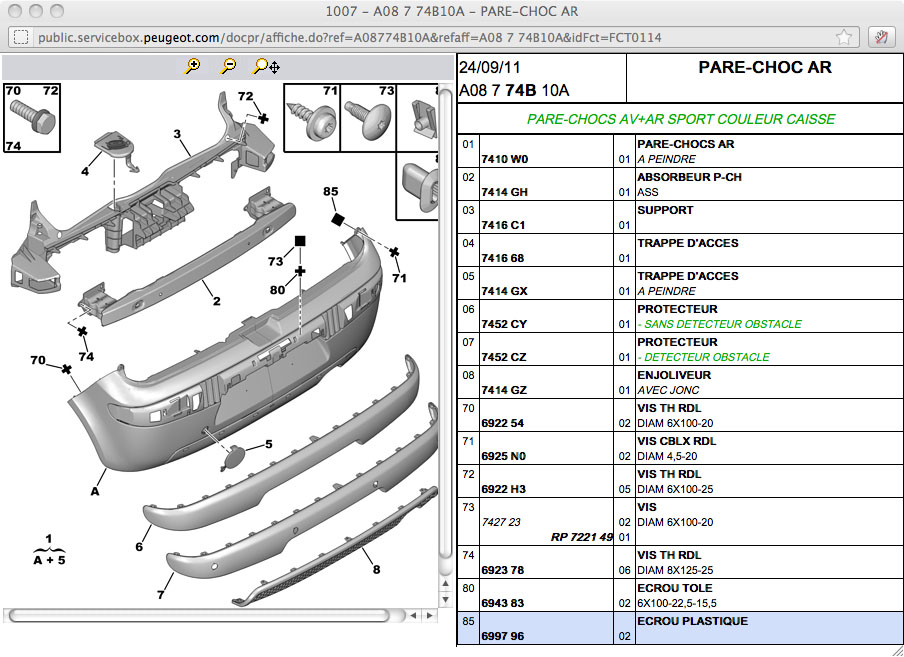Bookmark the page with the star icon
Screen dimensions: 904x657
point(843,37)
